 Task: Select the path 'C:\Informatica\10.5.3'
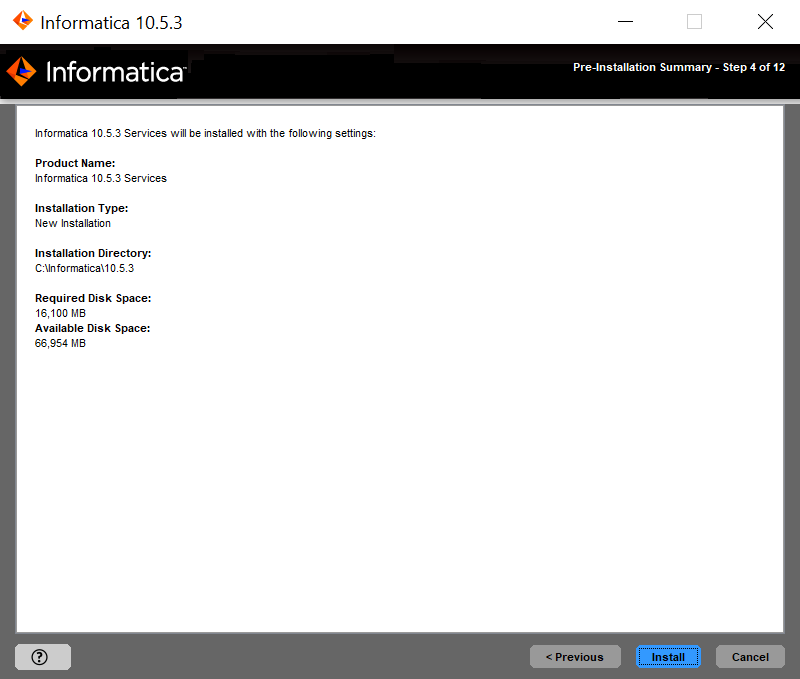[85, 268]
